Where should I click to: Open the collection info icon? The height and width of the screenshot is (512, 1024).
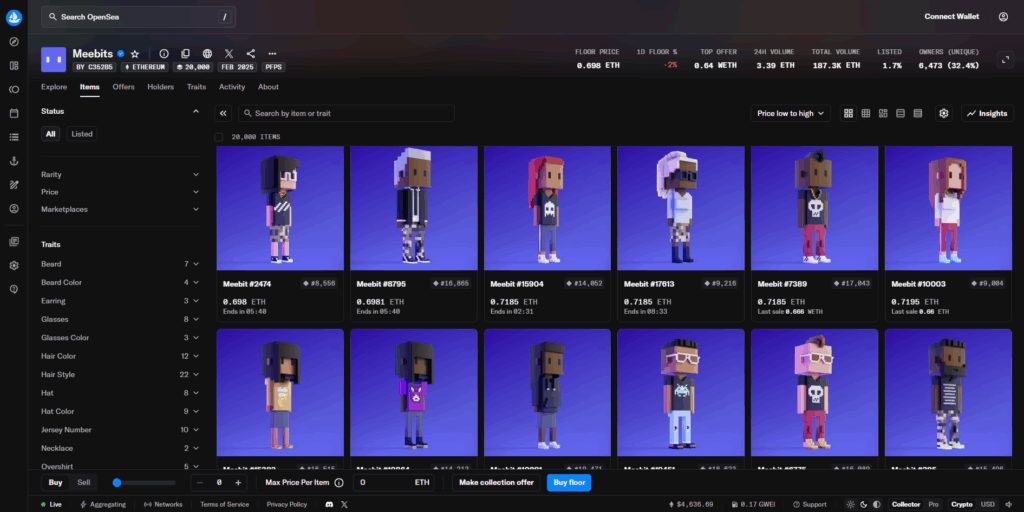click(164, 54)
